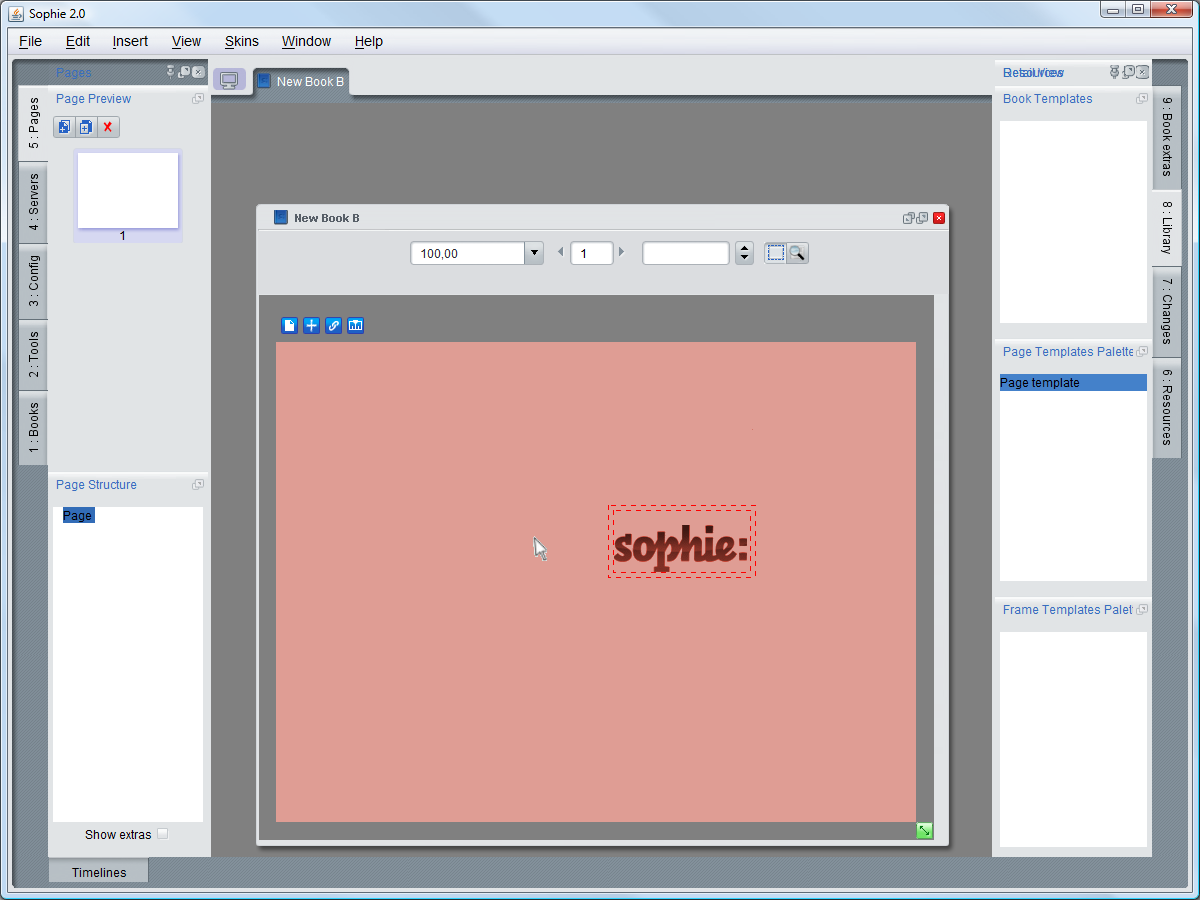Pin the Pages panel with the pushpin icon
Viewport: 1200px width, 900px height.
171,72
